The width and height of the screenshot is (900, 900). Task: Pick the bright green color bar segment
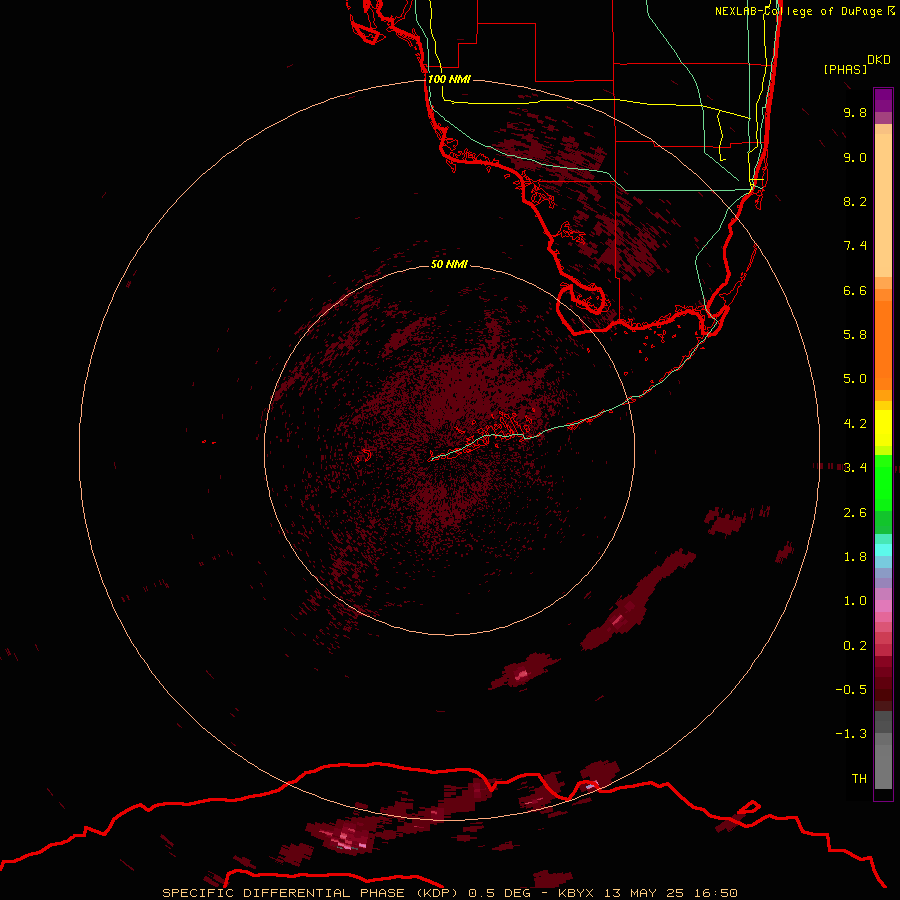[x=883, y=483]
